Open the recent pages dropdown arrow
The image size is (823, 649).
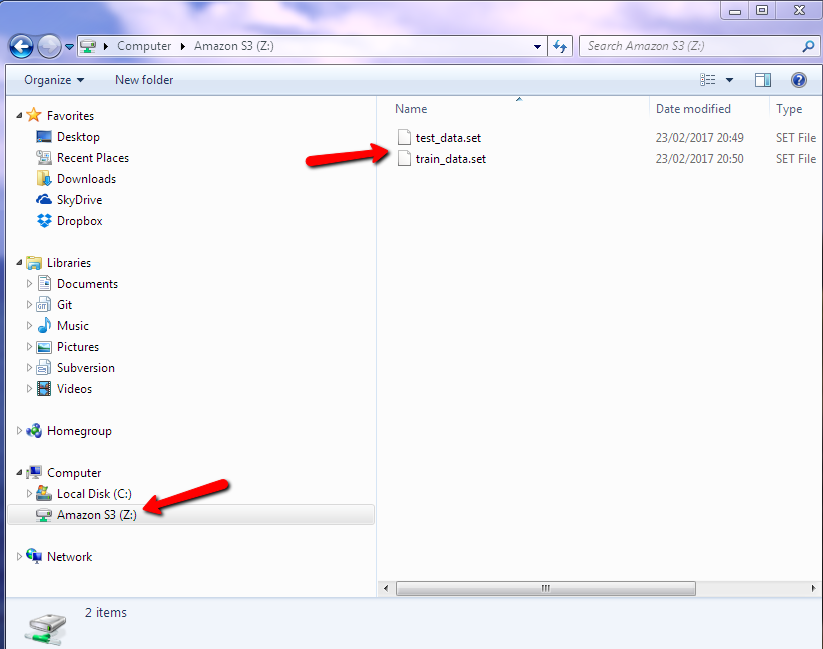(x=69, y=47)
